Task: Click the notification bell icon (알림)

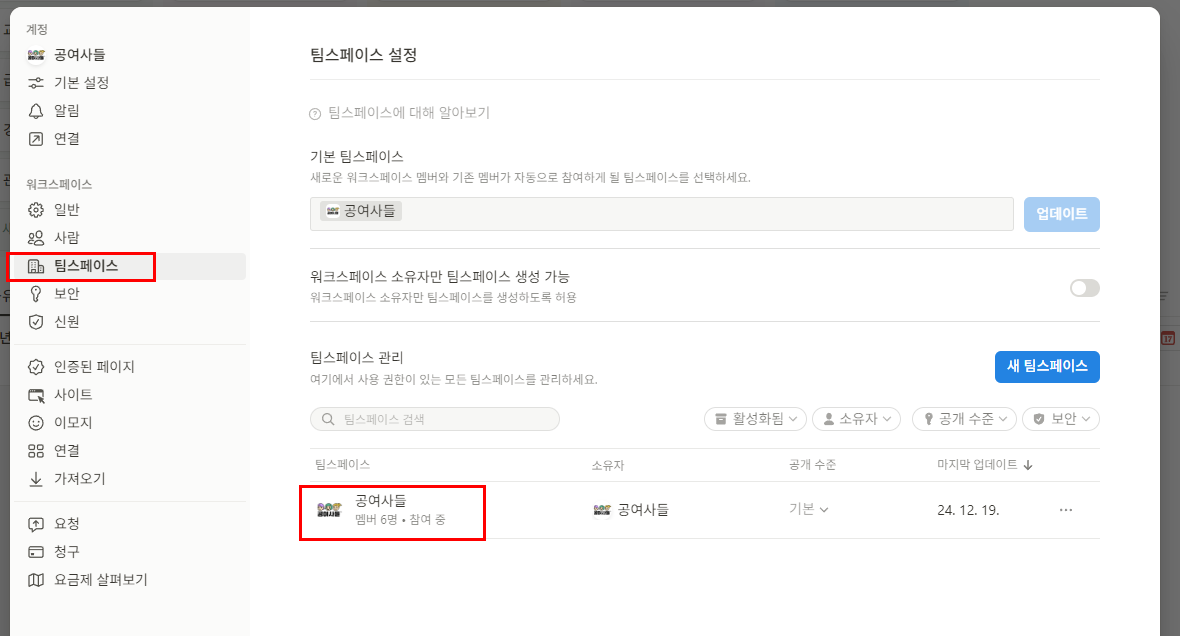Action: [36, 111]
